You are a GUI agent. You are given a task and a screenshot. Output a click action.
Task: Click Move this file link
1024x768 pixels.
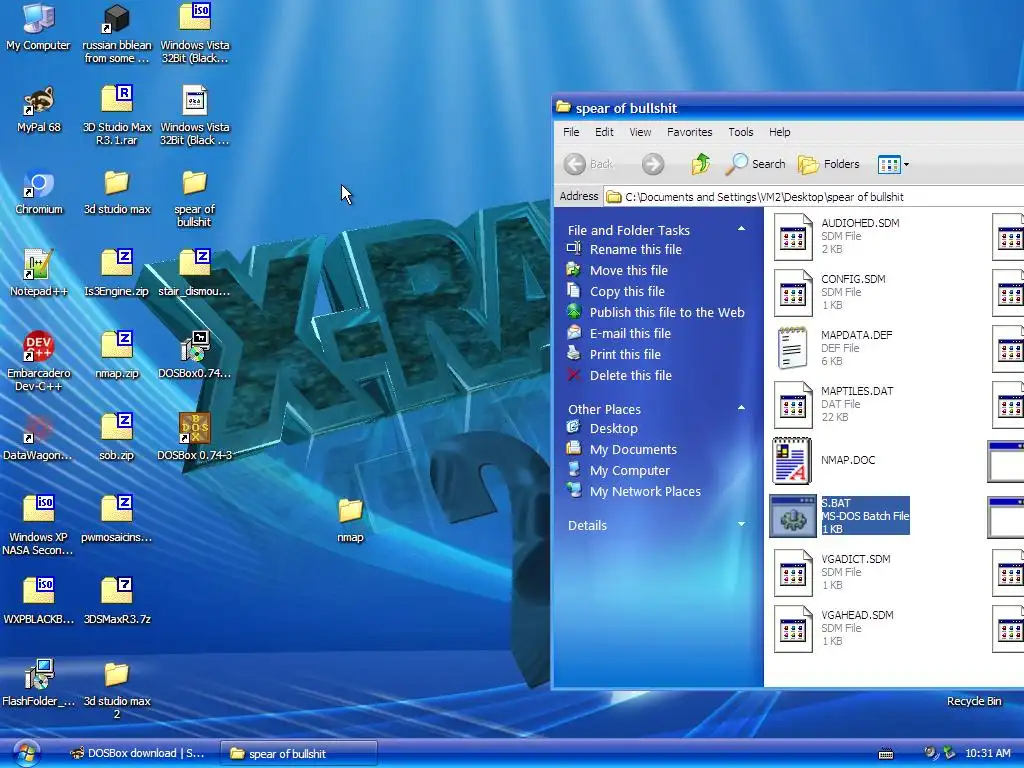pos(628,270)
